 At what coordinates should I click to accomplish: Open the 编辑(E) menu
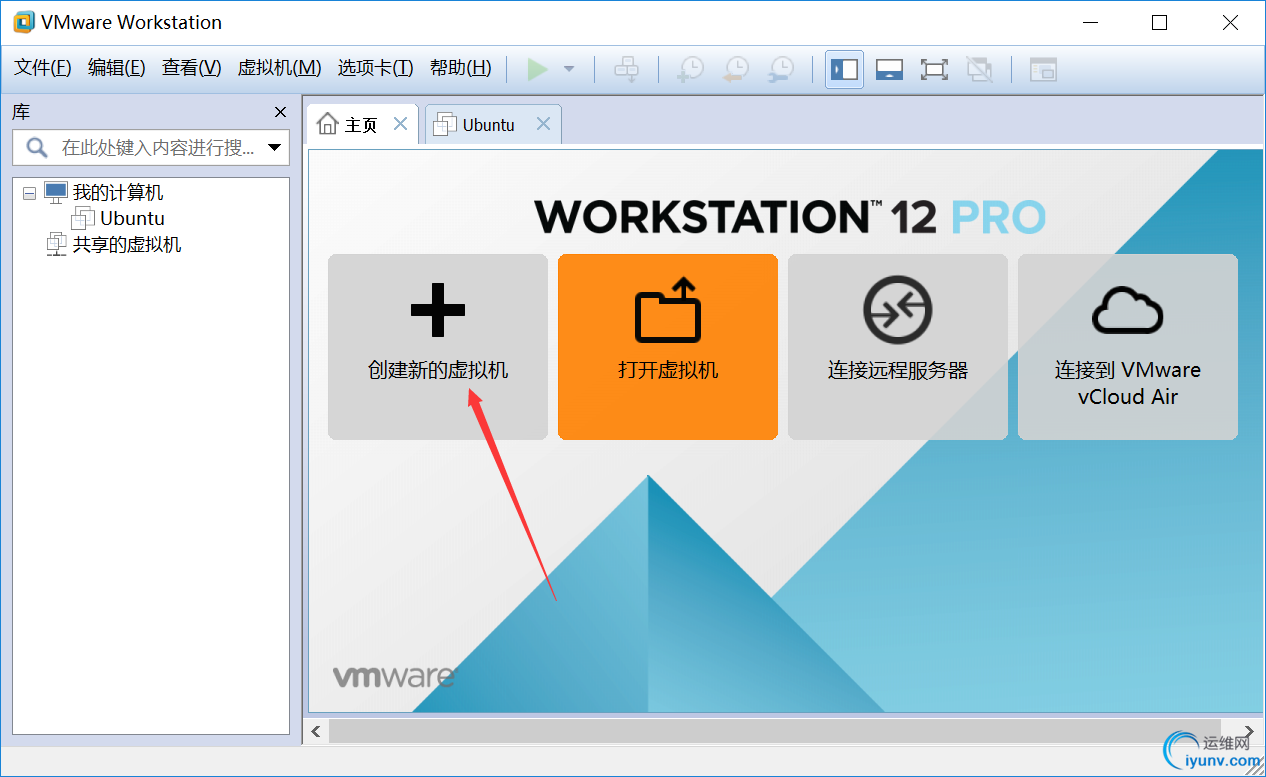(x=116, y=68)
